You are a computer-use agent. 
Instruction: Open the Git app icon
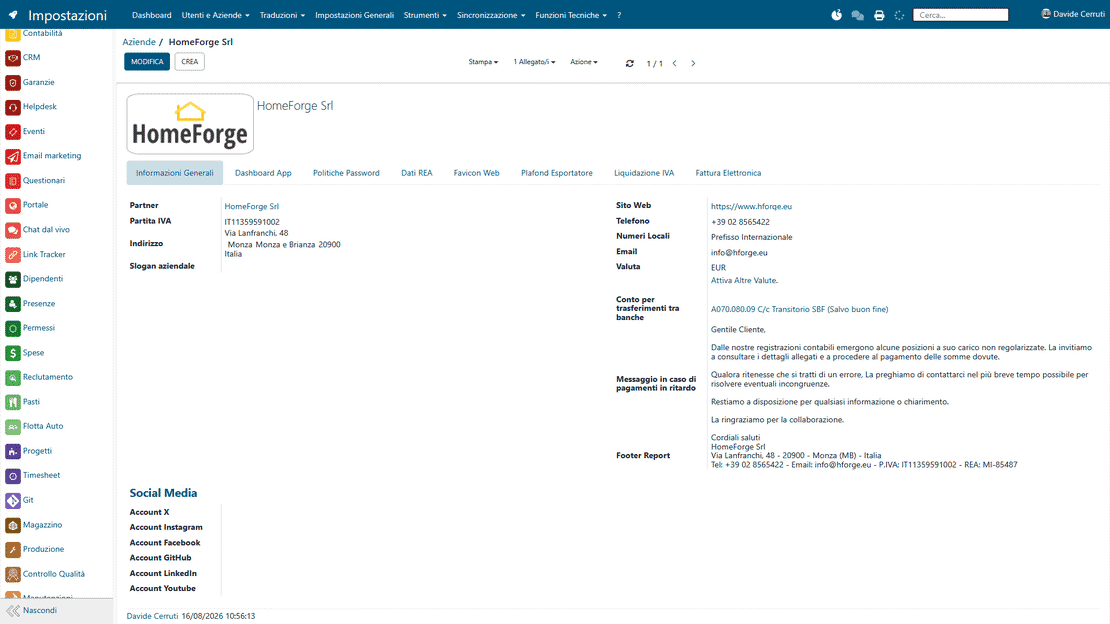click(x=13, y=501)
